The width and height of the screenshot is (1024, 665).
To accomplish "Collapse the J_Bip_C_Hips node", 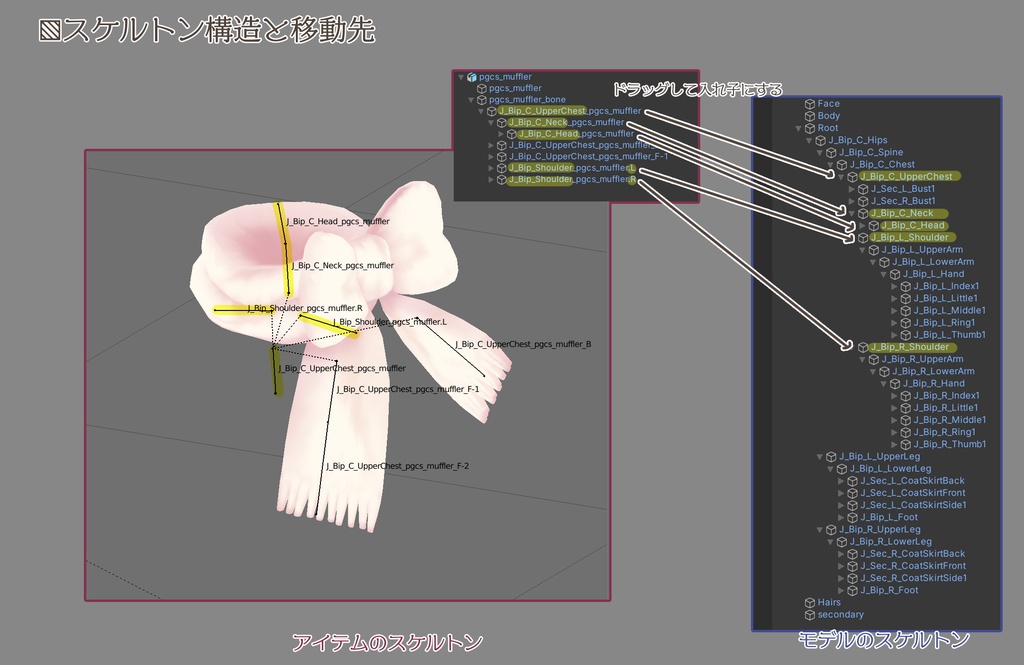I will 810,140.
